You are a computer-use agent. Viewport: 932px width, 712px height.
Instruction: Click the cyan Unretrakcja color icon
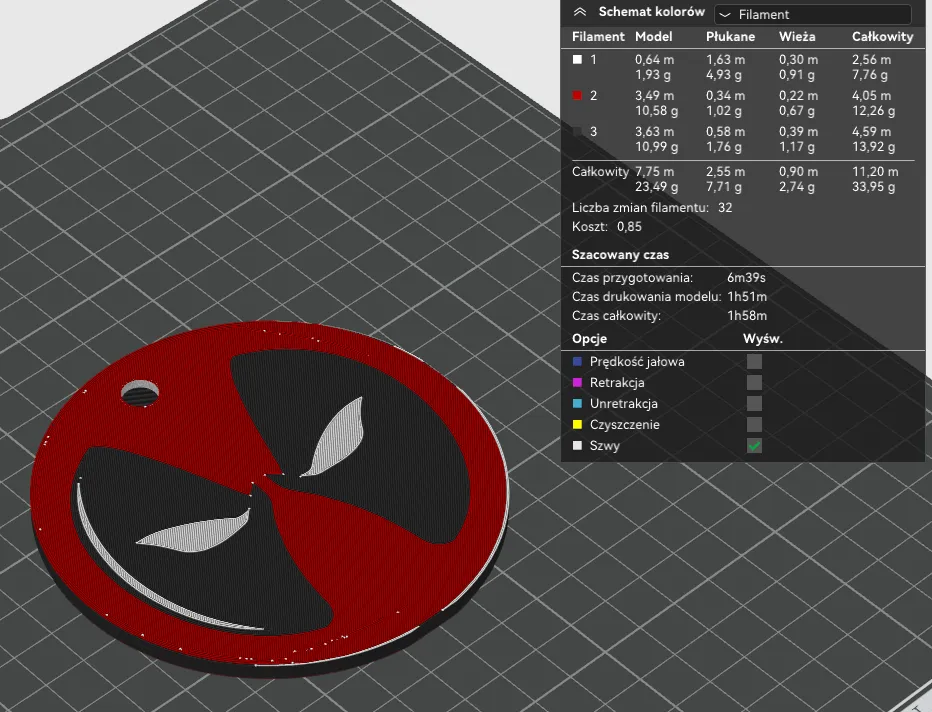point(577,404)
